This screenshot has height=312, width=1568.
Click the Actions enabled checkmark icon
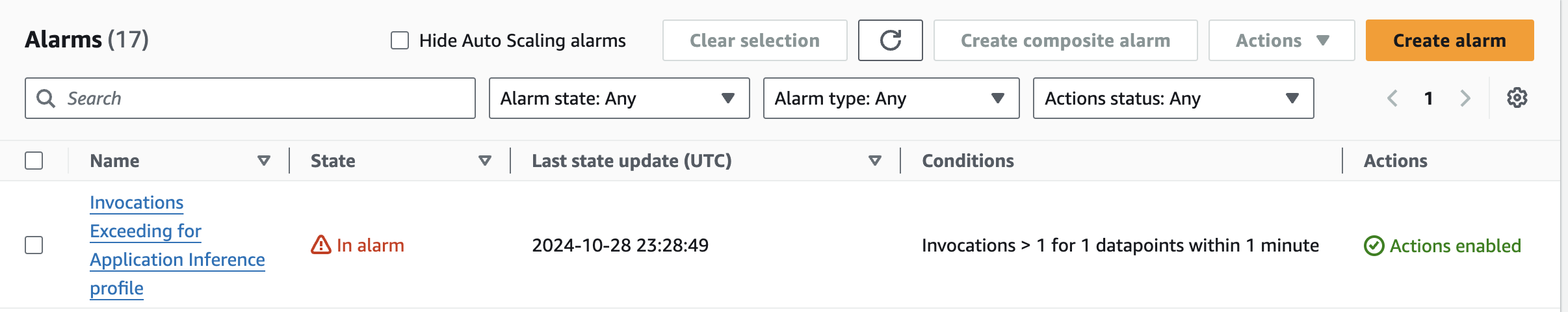(x=1374, y=246)
